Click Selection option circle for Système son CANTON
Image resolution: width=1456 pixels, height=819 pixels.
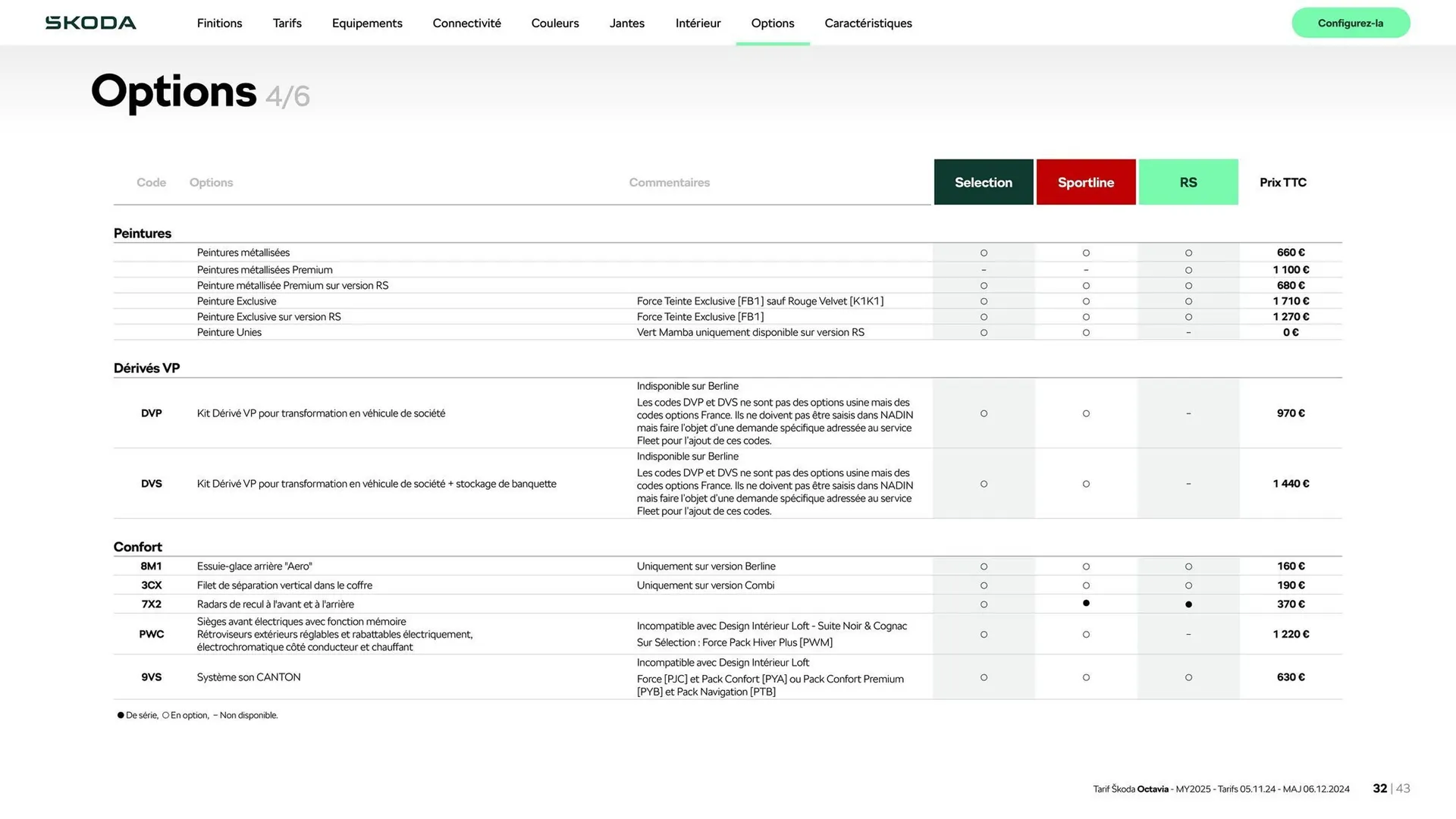[x=984, y=677]
